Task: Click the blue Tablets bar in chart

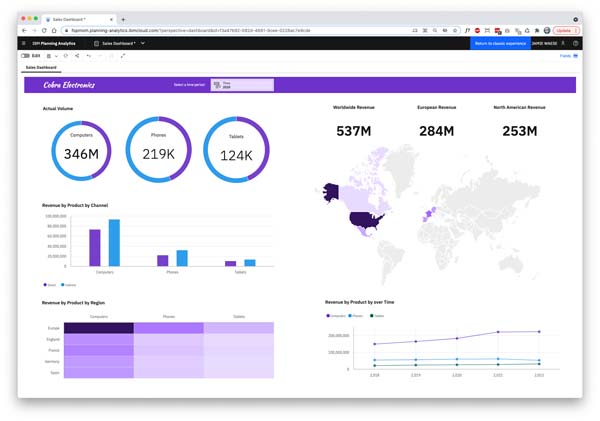Action: (250, 263)
